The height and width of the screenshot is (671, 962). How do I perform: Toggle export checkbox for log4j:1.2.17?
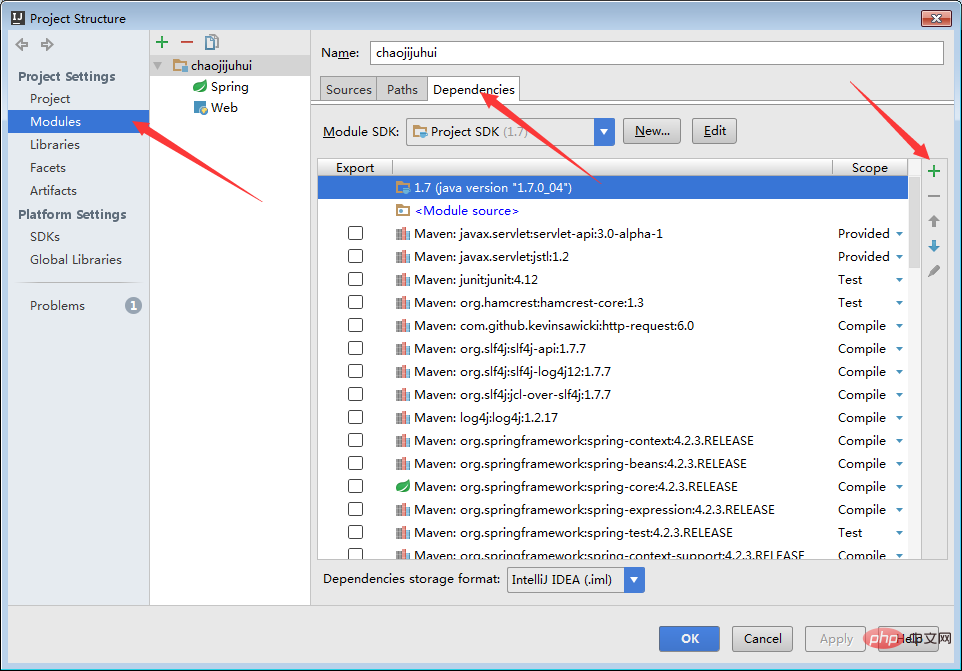(x=355, y=417)
